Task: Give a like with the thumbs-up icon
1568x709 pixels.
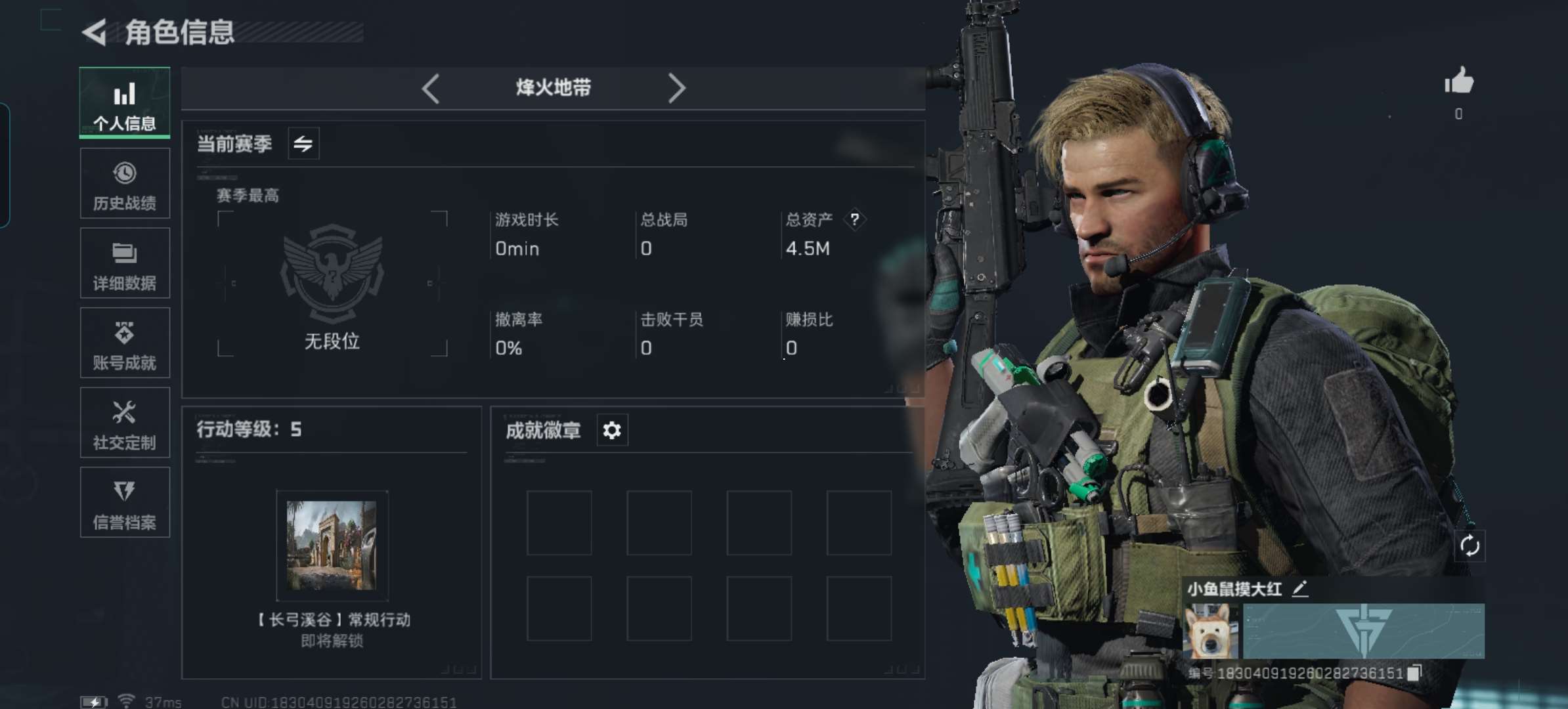Action: [x=1459, y=83]
